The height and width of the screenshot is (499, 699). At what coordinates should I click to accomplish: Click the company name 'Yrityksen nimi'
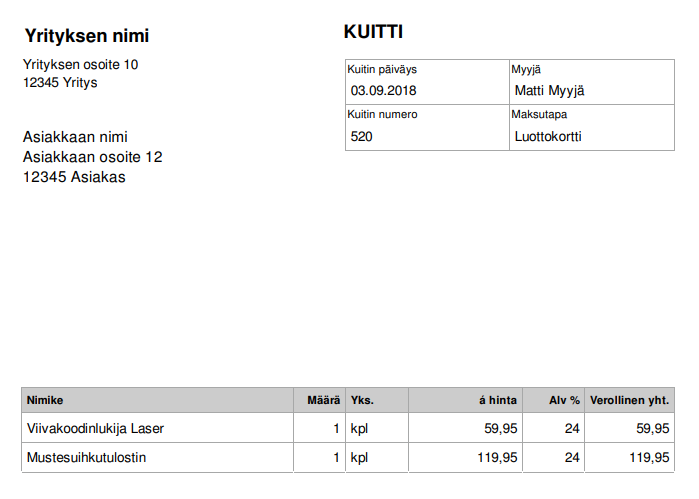(x=87, y=36)
